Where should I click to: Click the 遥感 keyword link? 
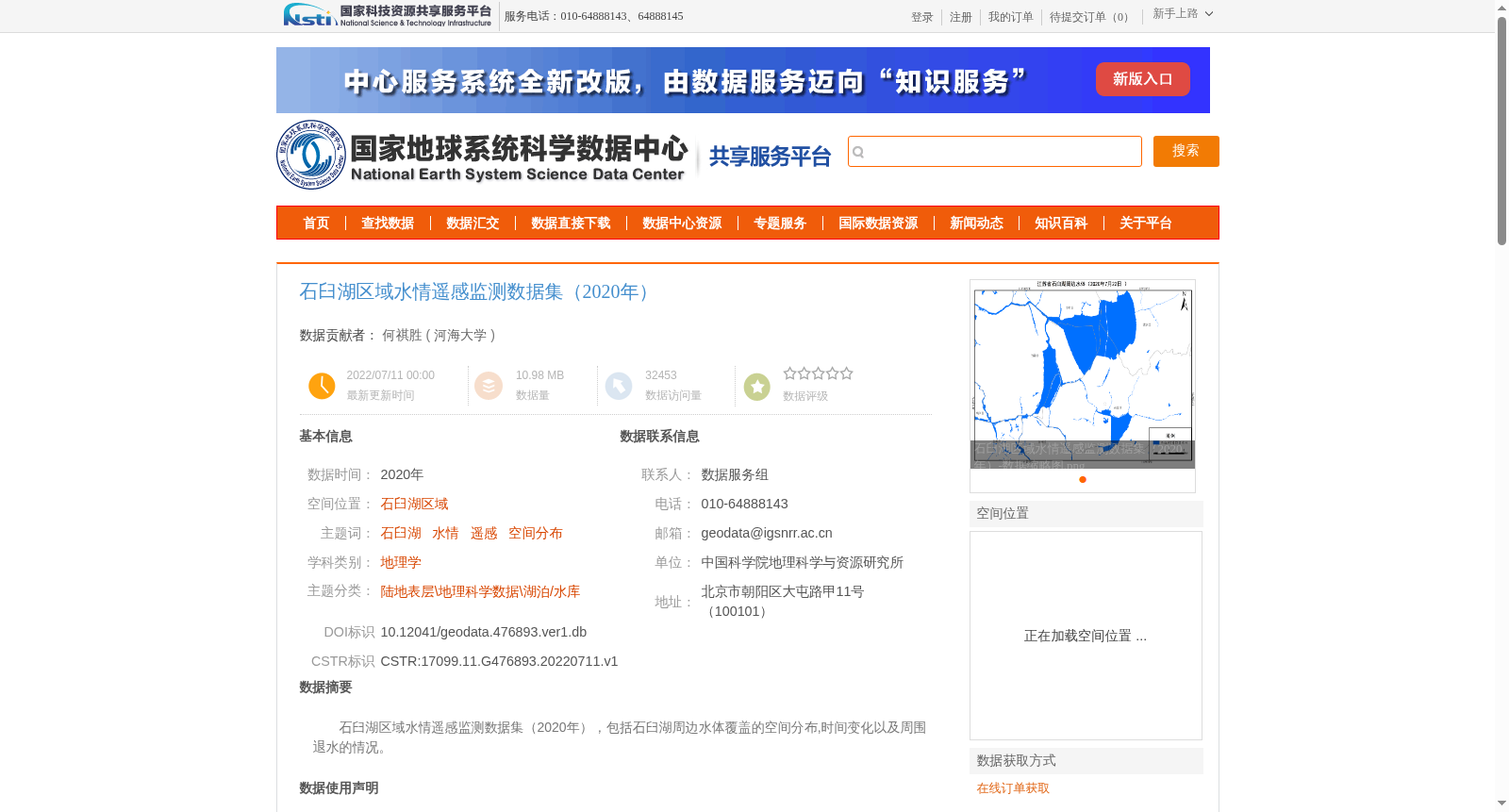pos(484,534)
